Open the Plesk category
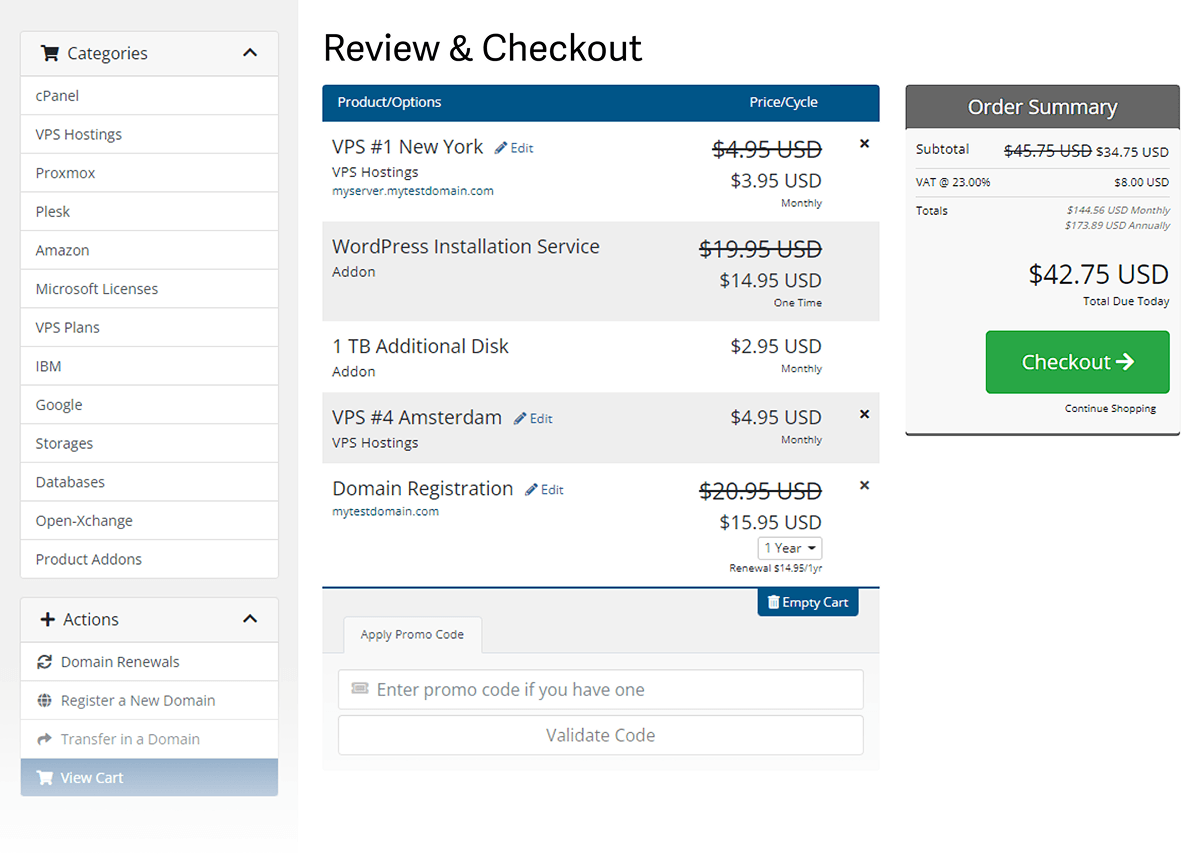Screen dimensions: 1200x860 tap(149, 212)
